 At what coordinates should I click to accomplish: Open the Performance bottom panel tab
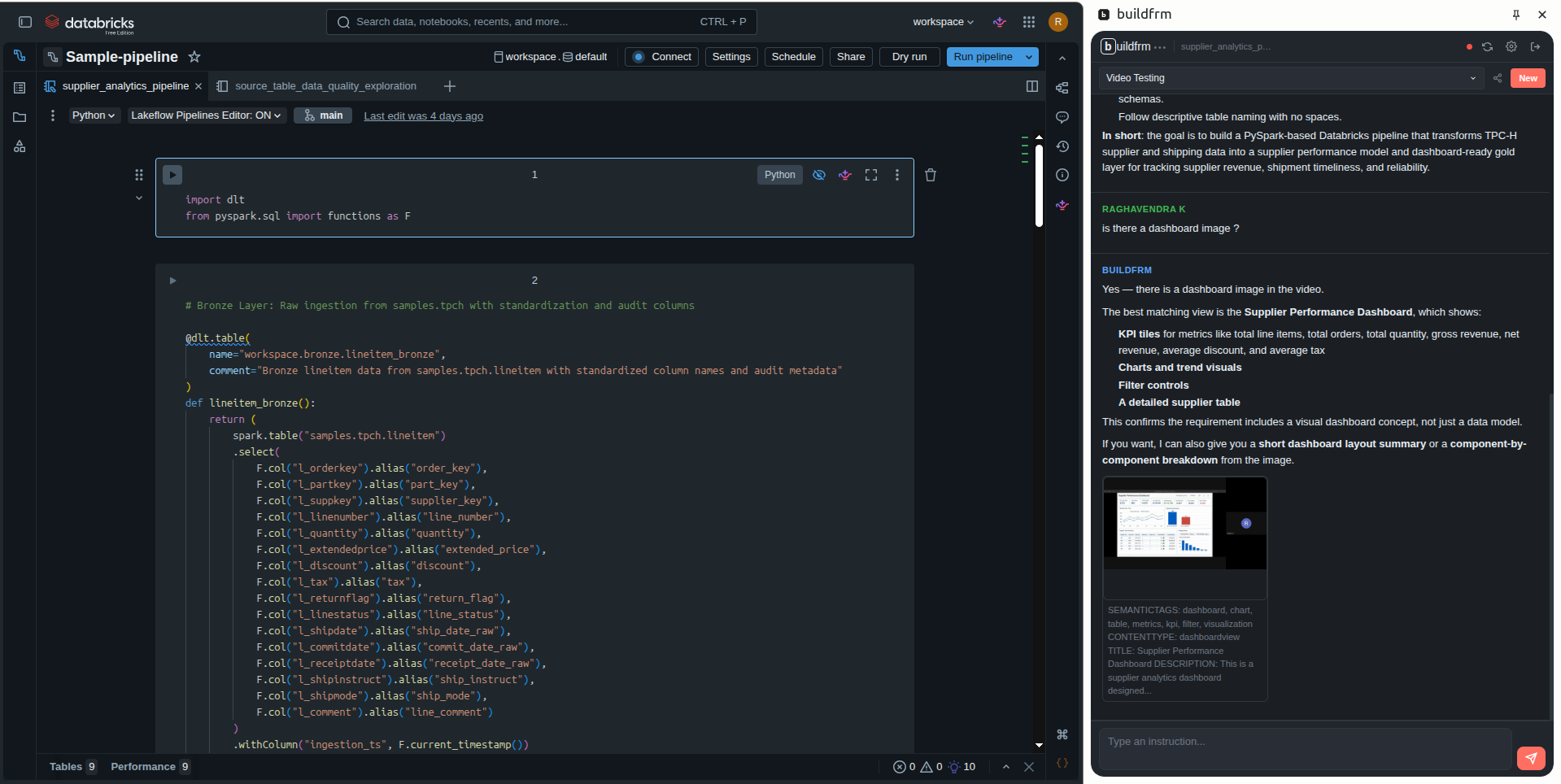pos(150,767)
